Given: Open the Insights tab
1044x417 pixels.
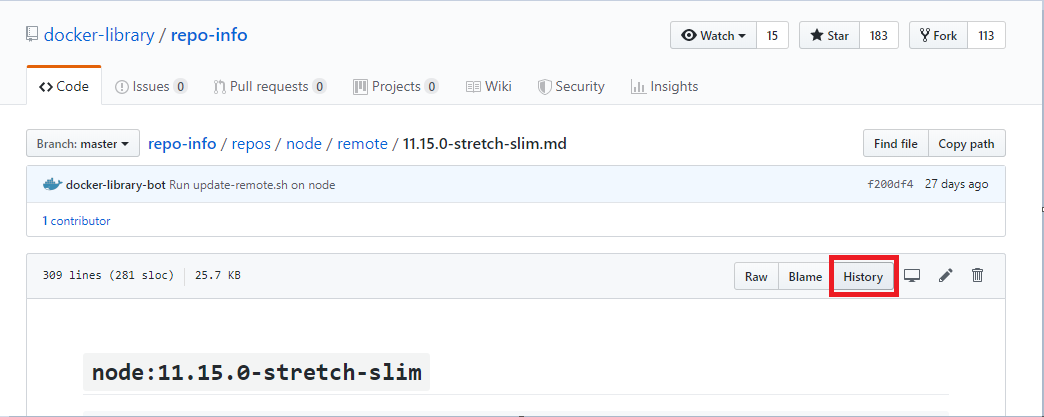Looking at the screenshot, I should 664,87.
